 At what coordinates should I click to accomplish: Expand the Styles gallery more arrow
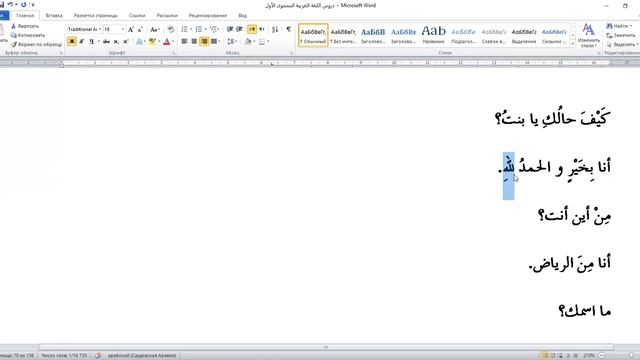[573, 44]
